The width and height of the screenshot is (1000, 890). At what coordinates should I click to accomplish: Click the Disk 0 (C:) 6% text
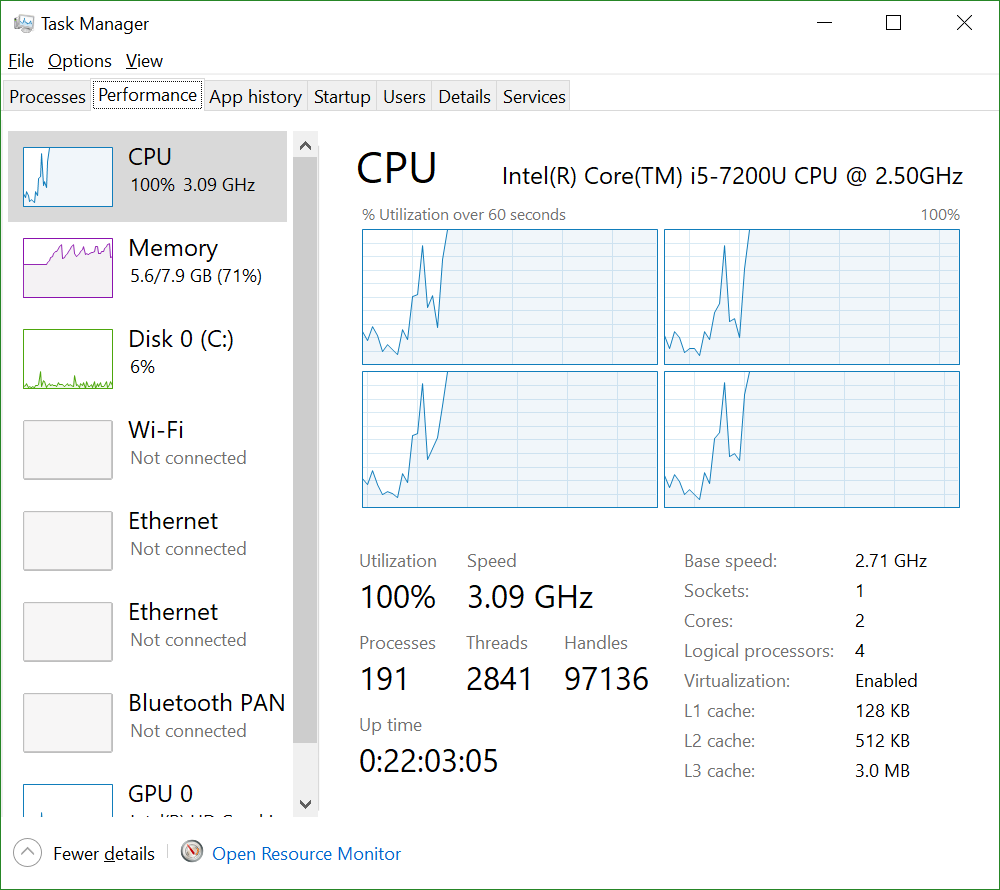(x=142, y=367)
